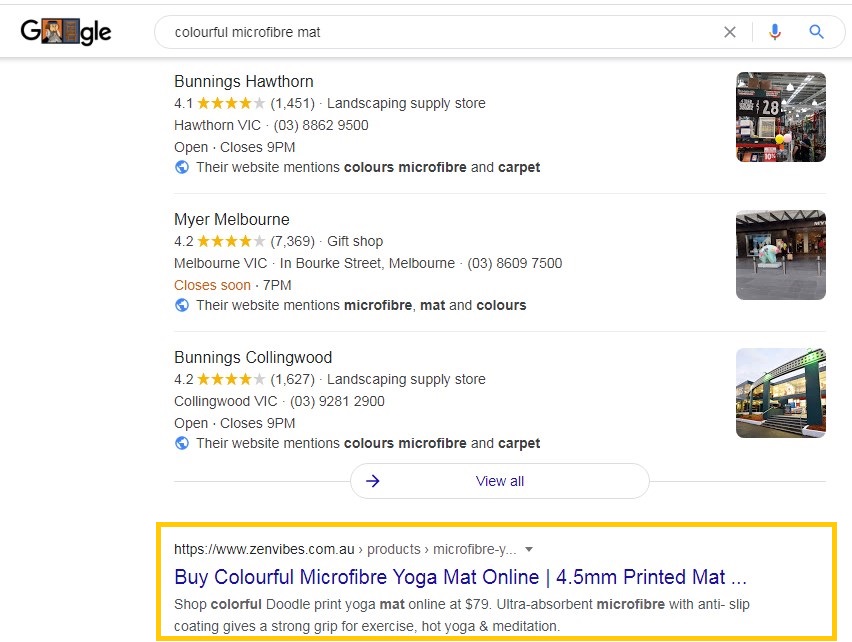Click globe icon under Bunnings Collingwood
The height and width of the screenshot is (642, 852).
tap(182, 443)
